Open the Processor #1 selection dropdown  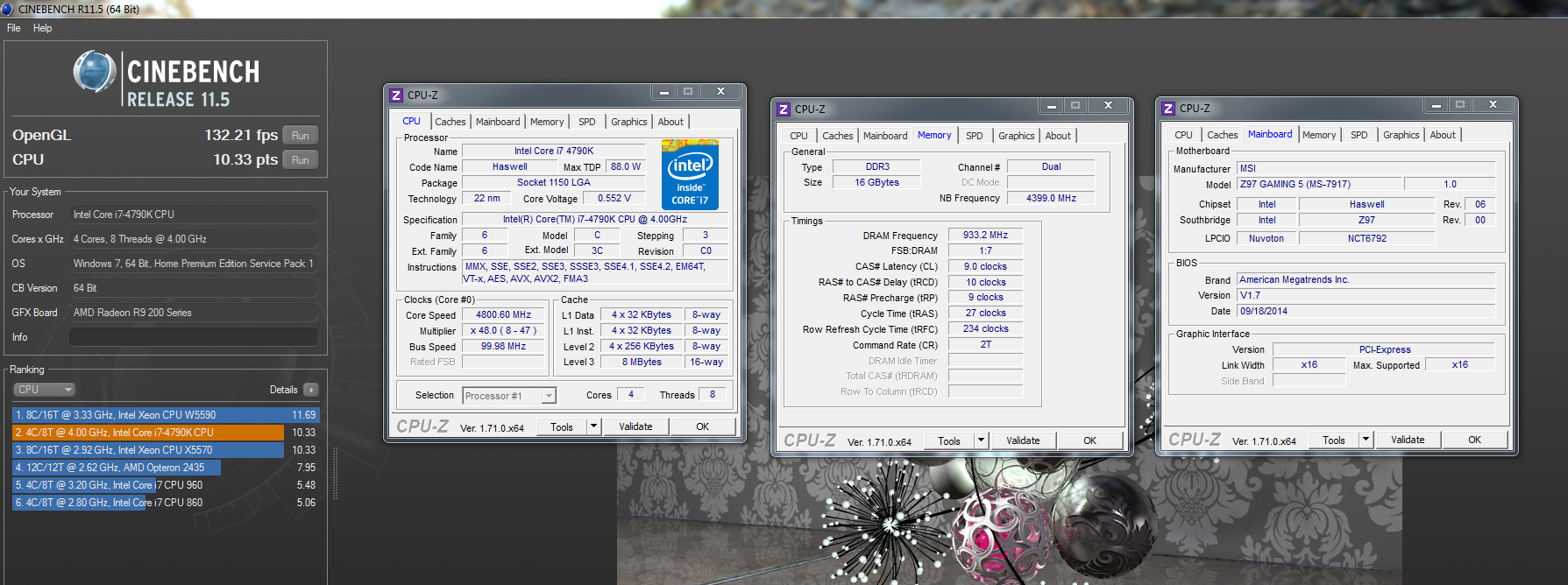(x=509, y=396)
